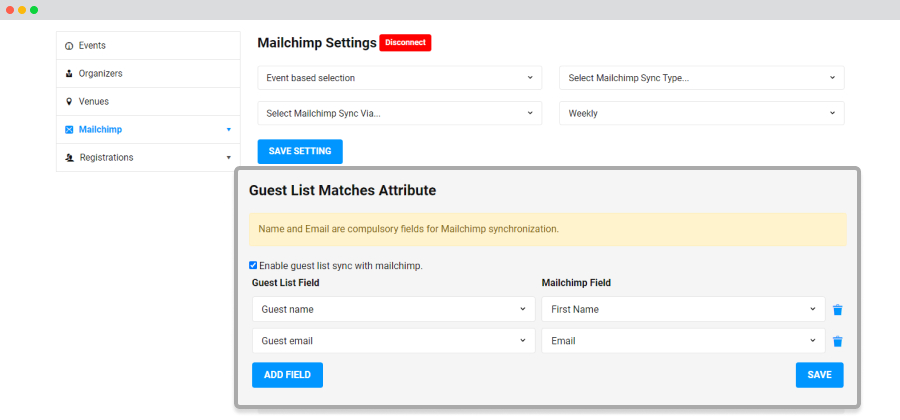Click the red Disconnect button
The image size is (900, 420).
click(405, 43)
